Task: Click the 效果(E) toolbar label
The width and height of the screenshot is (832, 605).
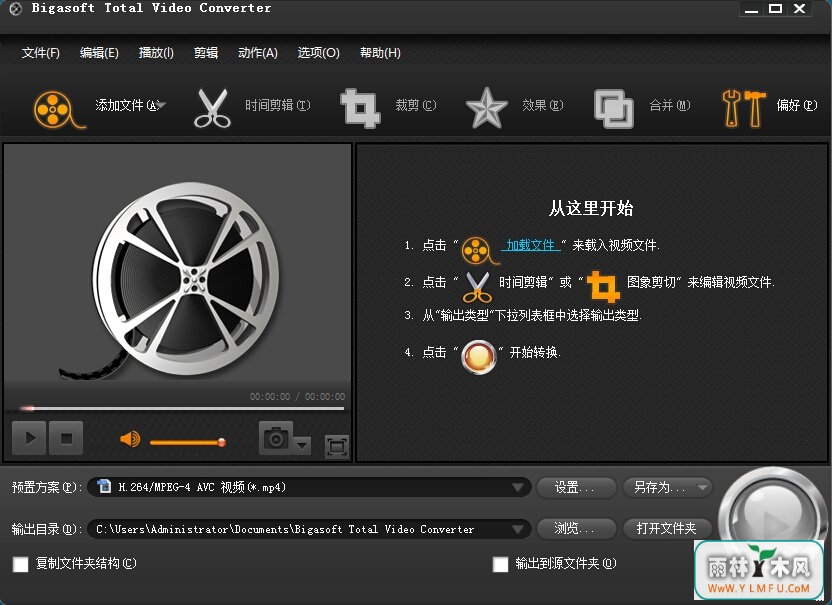Action: click(542, 105)
